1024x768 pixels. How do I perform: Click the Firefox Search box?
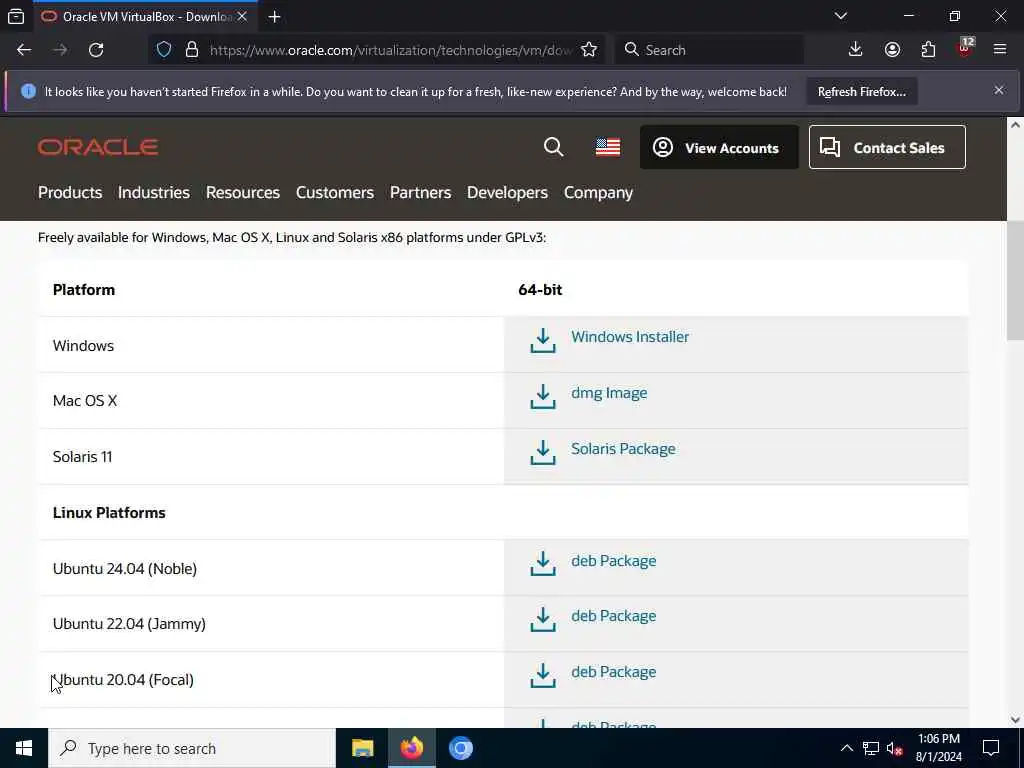pos(709,50)
